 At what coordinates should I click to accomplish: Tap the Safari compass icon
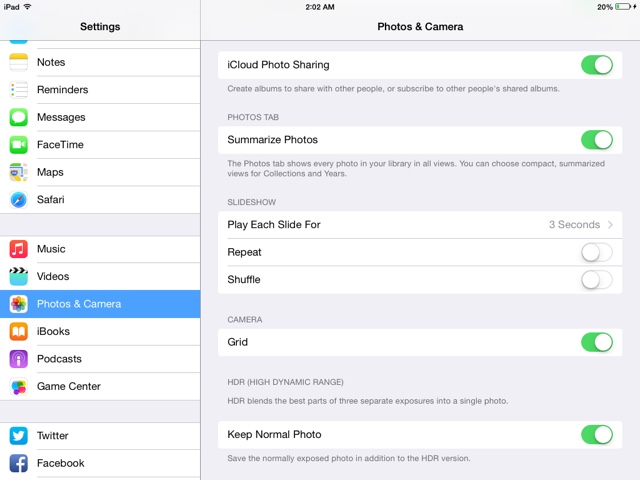18,200
